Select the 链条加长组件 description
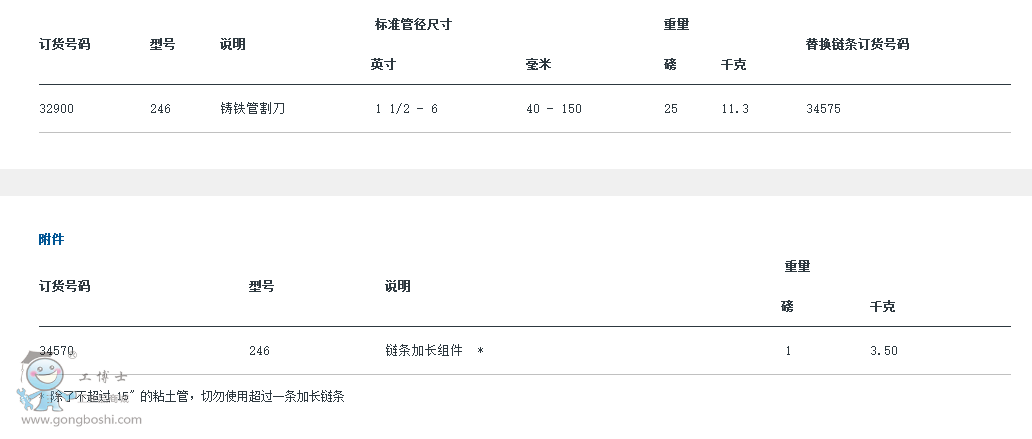Image resolution: width=1032 pixels, height=439 pixels. (424, 351)
